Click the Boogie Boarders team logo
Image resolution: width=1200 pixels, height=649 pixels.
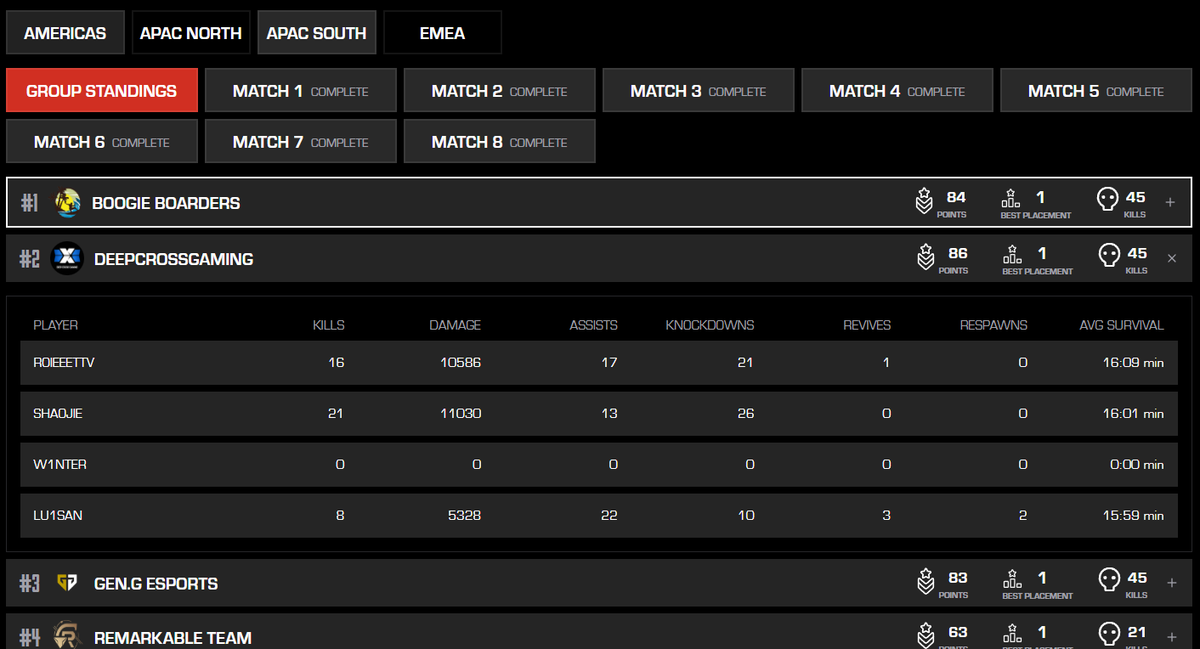pos(68,203)
